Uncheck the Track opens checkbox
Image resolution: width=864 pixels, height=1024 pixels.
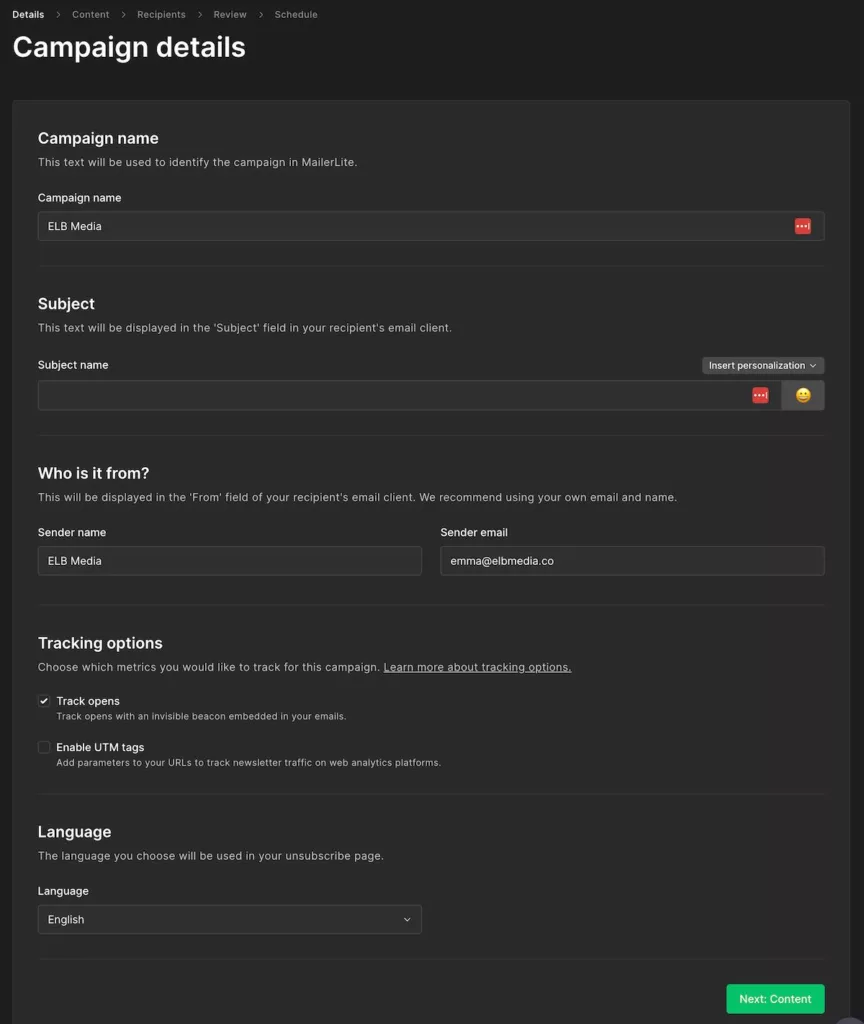[44, 701]
